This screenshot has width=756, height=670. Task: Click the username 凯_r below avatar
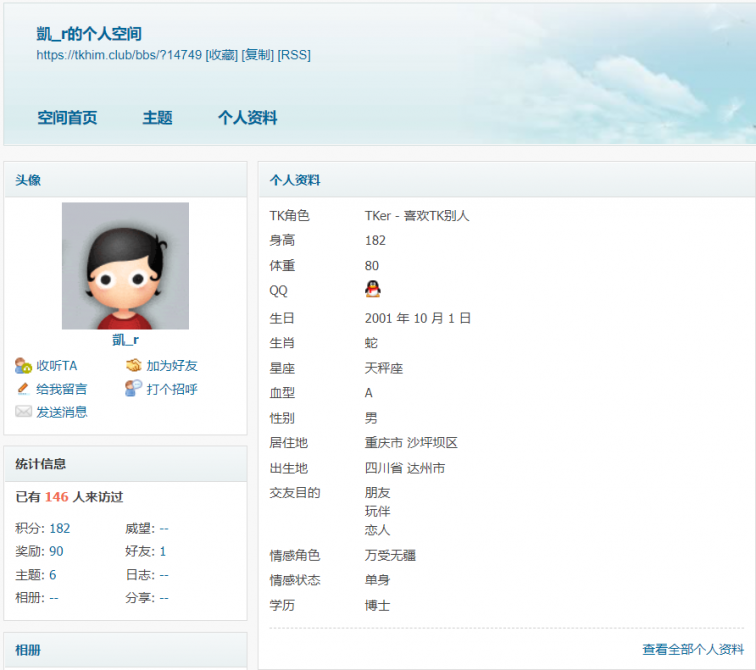click(125, 340)
